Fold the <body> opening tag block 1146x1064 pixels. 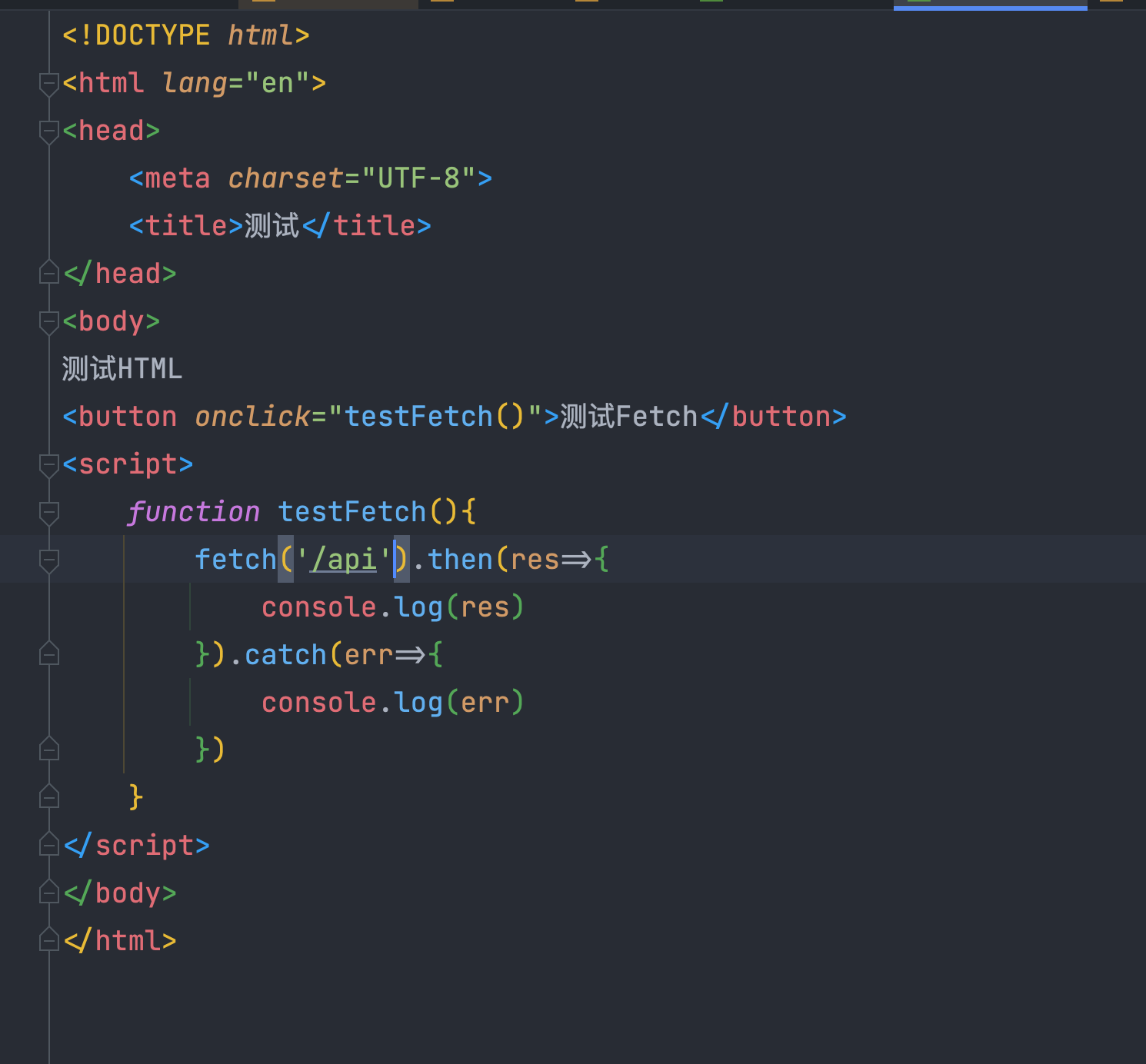49,321
